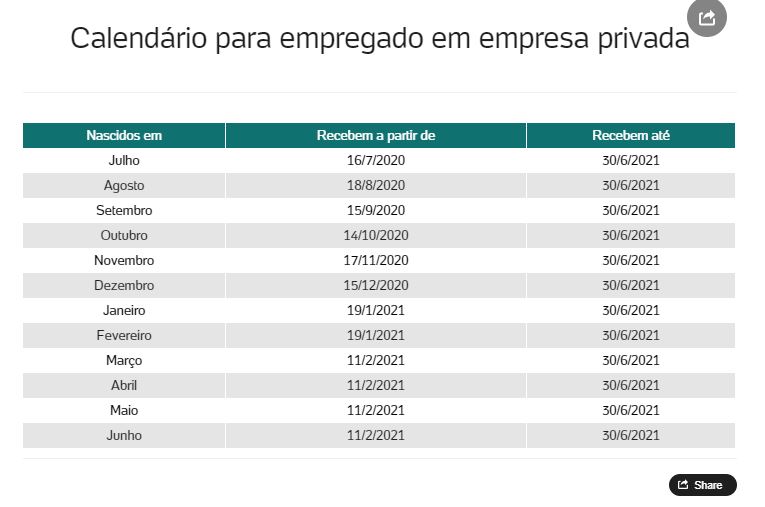The width and height of the screenshot is (765, 507).
Task: Click the round share icon near the title
Action: coord(707,18)
